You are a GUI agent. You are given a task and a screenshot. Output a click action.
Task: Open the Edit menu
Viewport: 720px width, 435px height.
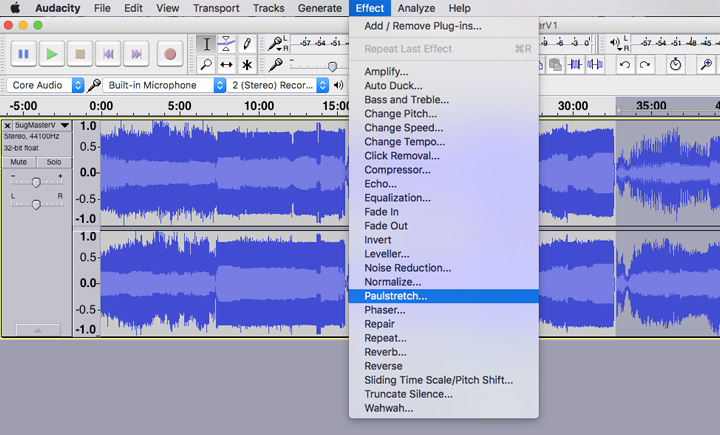click(x=133, y=8)
